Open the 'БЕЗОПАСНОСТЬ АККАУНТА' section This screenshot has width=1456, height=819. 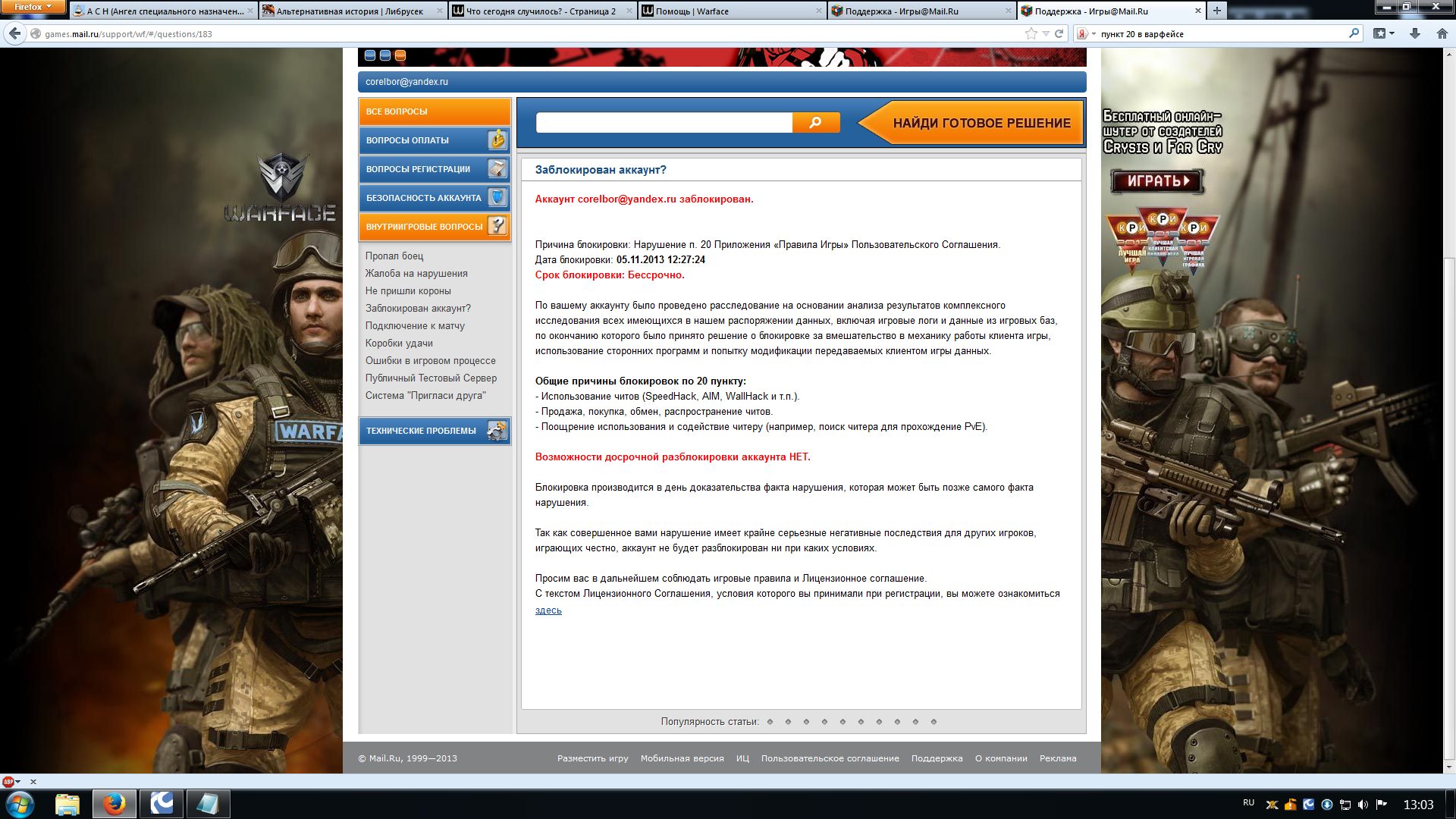pos(435,198)
